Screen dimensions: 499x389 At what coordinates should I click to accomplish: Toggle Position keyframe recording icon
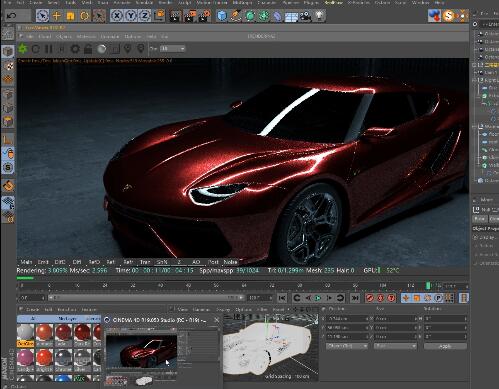pos(406,298)
